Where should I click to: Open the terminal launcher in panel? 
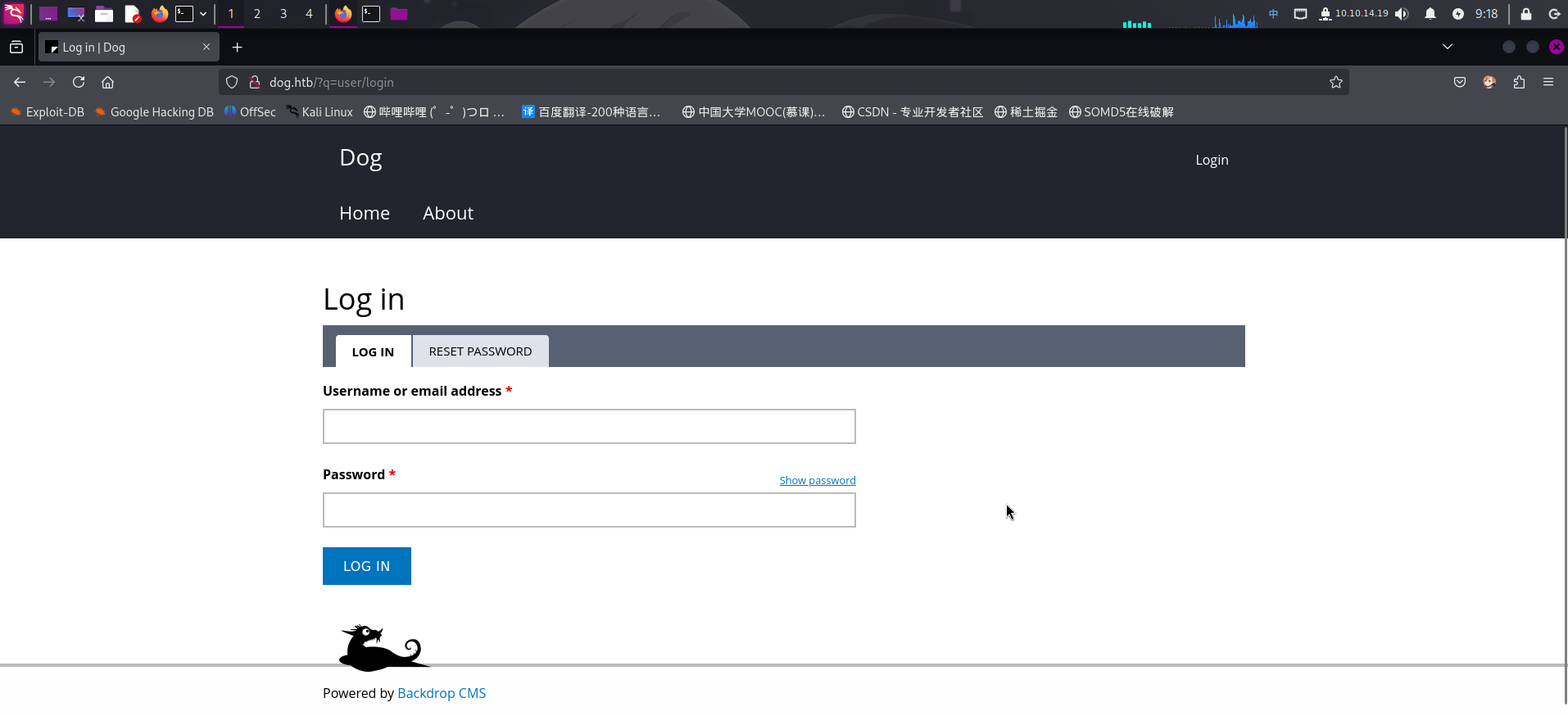184,14
